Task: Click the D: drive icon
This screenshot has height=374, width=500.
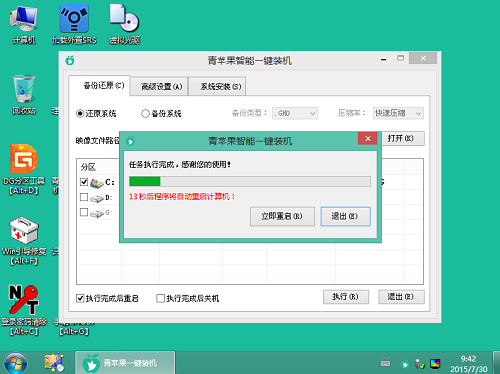Action: point(96,198)
